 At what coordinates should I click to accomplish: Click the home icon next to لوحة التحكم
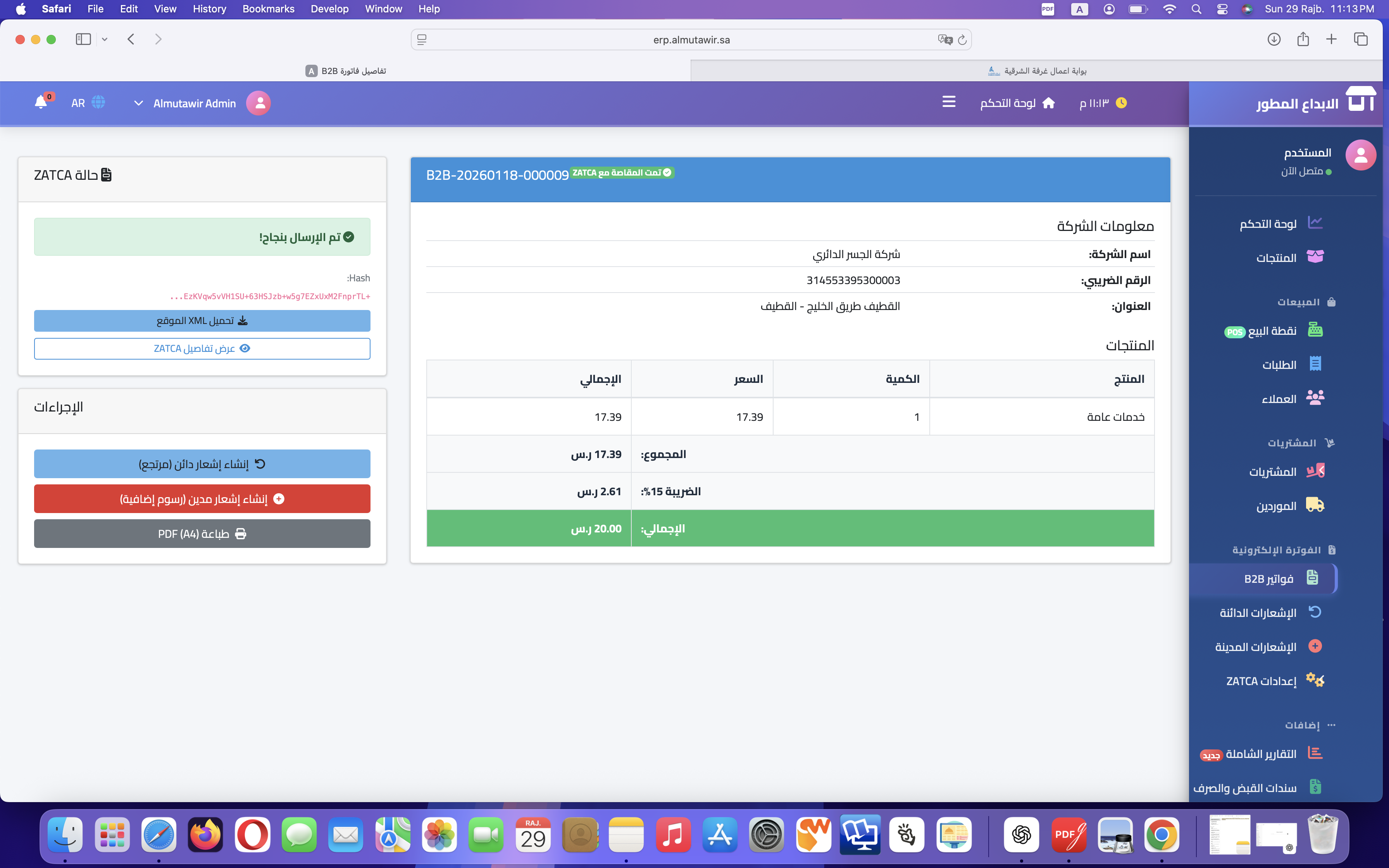[1049, 103]
